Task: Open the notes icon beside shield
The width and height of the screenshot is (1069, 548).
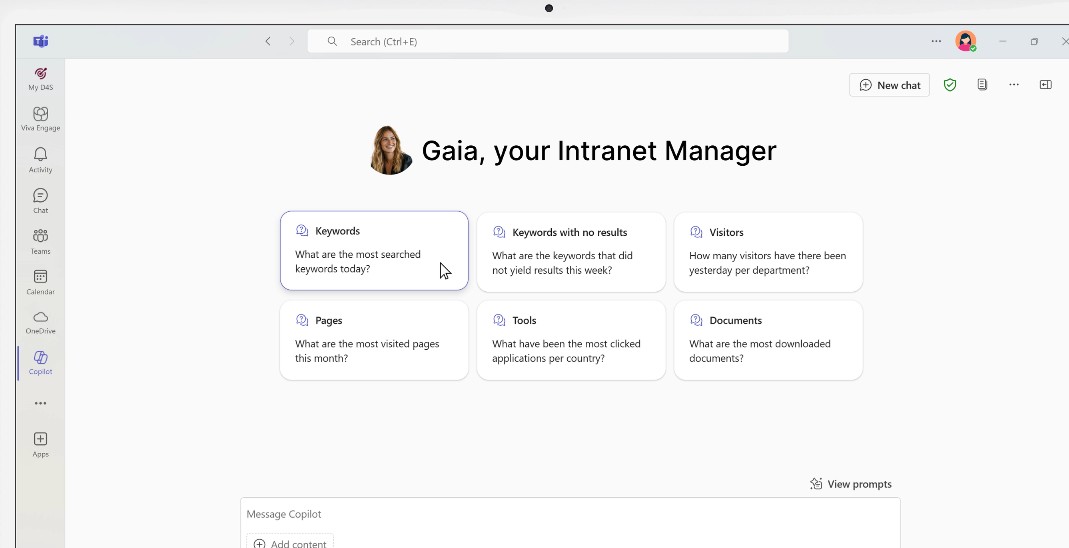Action: (x=982, y=85)
